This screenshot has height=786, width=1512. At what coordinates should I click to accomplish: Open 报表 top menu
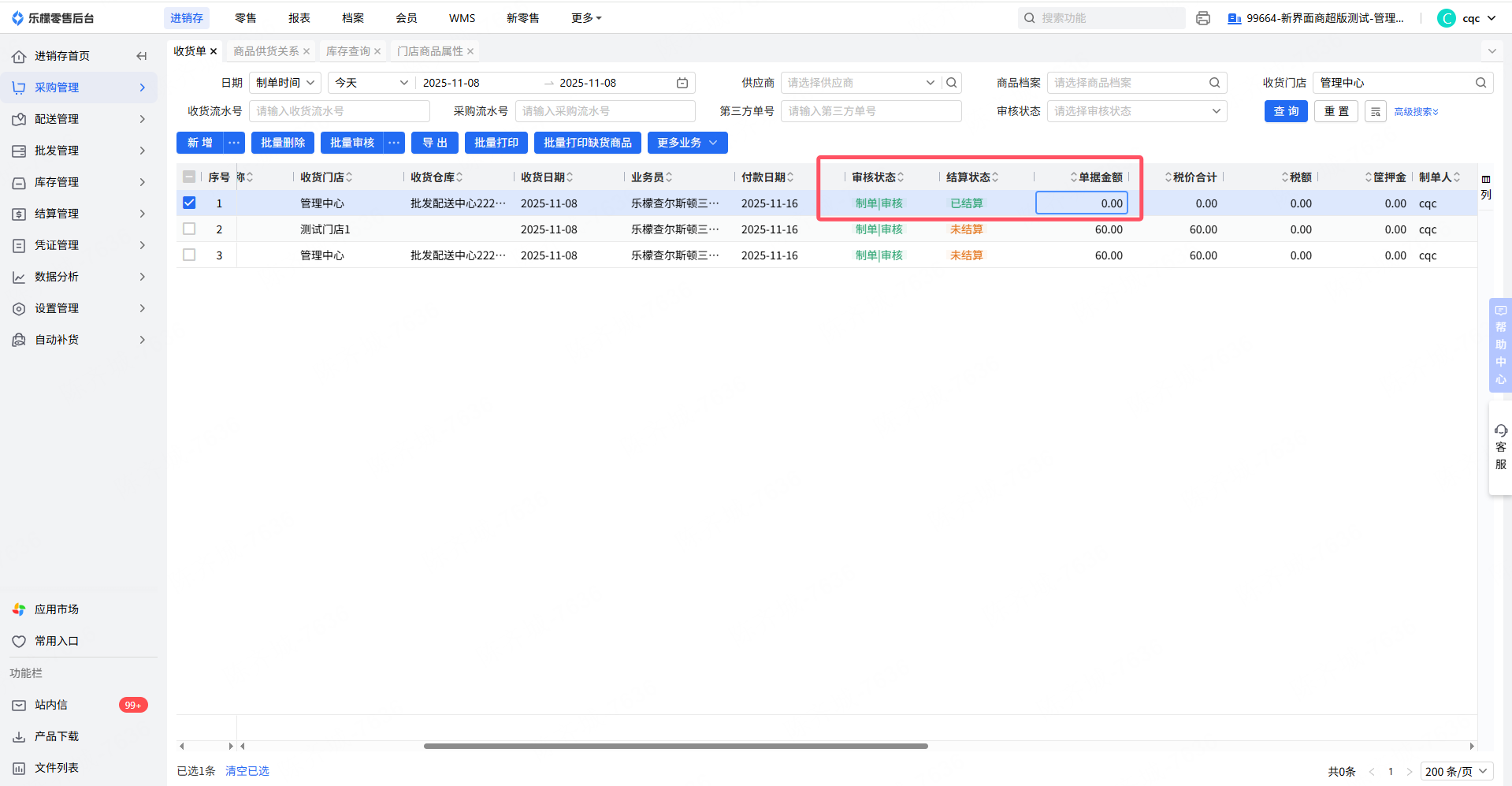(299, 18)
